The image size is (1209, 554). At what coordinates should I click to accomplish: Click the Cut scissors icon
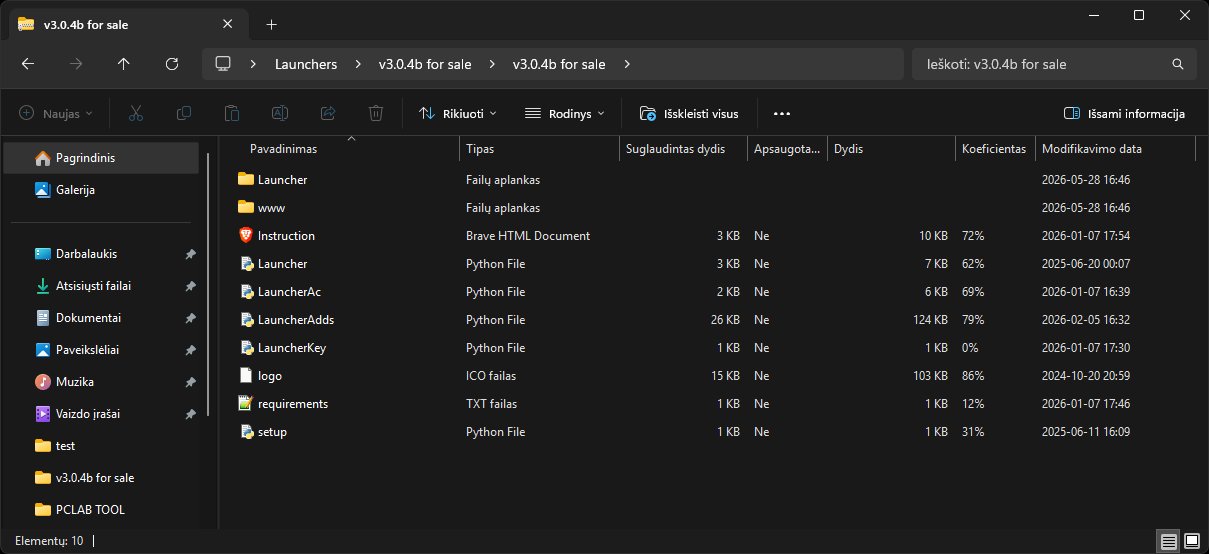[x=136, y=114]
